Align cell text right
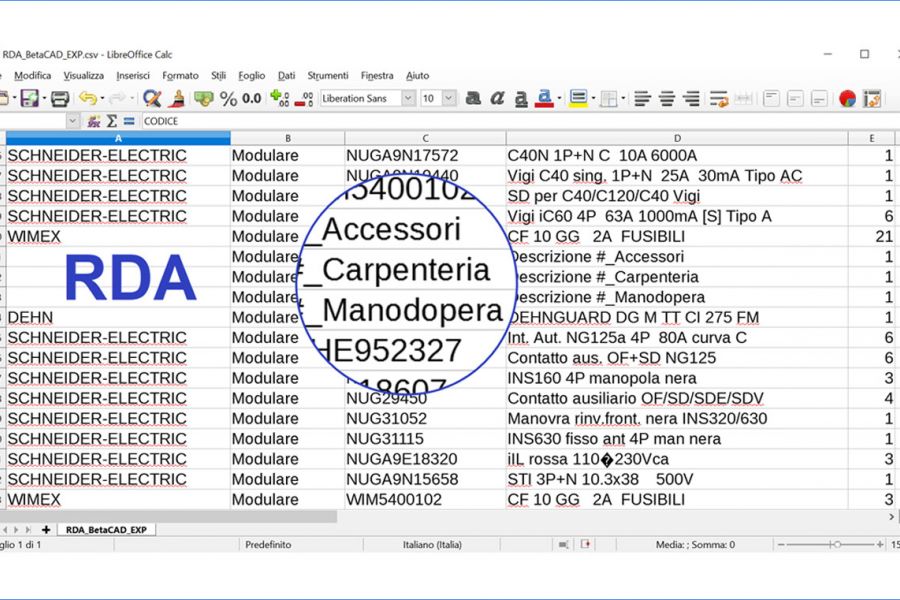900x600 pixels. 692,99
